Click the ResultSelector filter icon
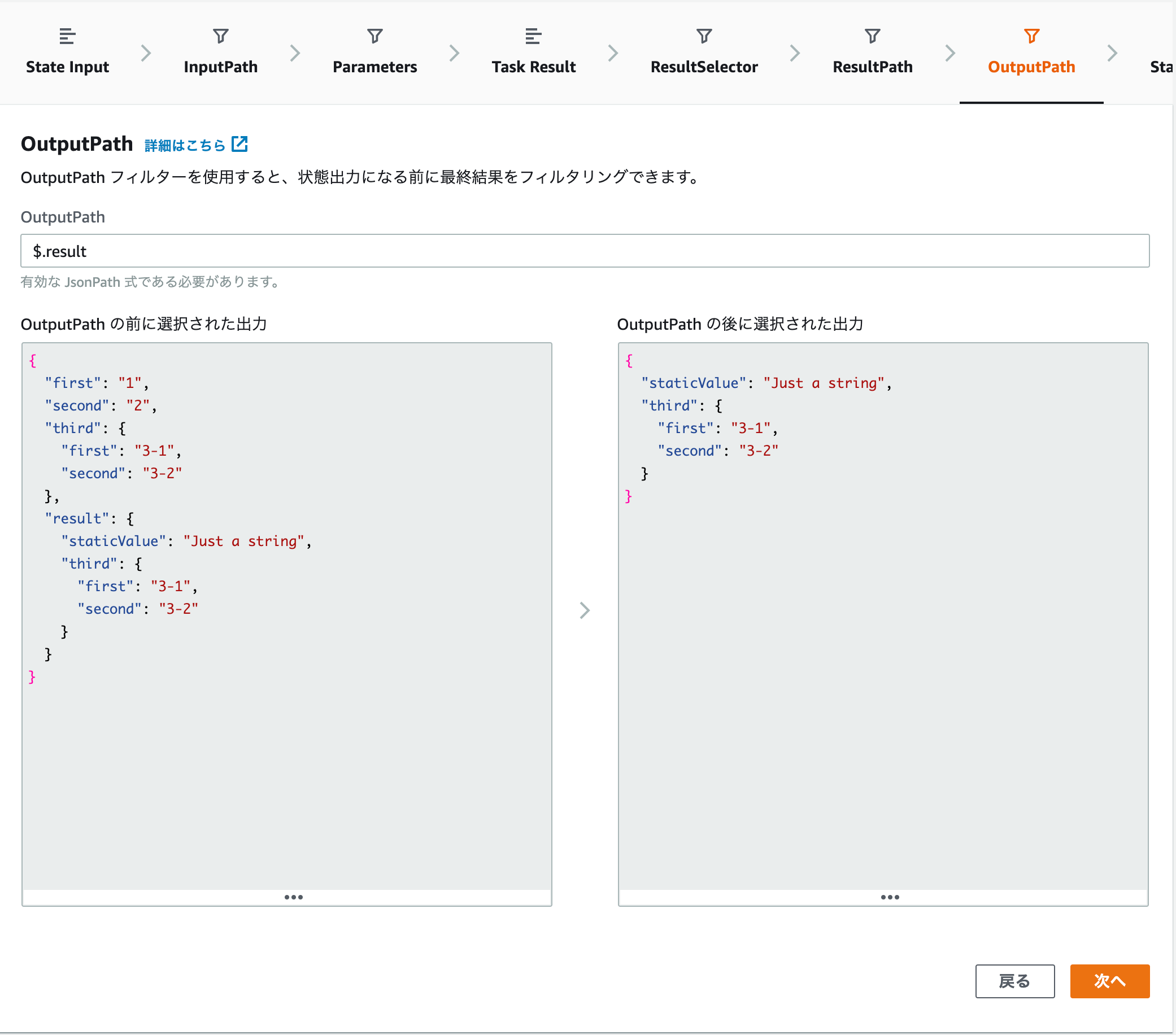Screen dimensions: 1176x1035 point(704,36)
